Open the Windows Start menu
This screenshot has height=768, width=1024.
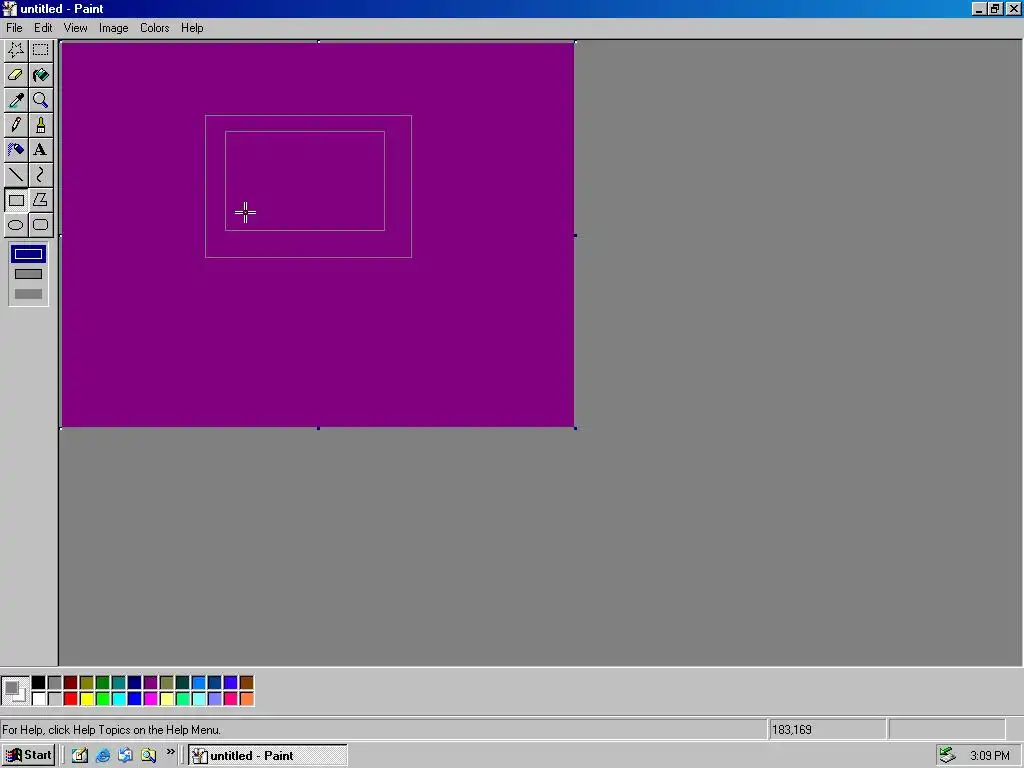[29, 756]
